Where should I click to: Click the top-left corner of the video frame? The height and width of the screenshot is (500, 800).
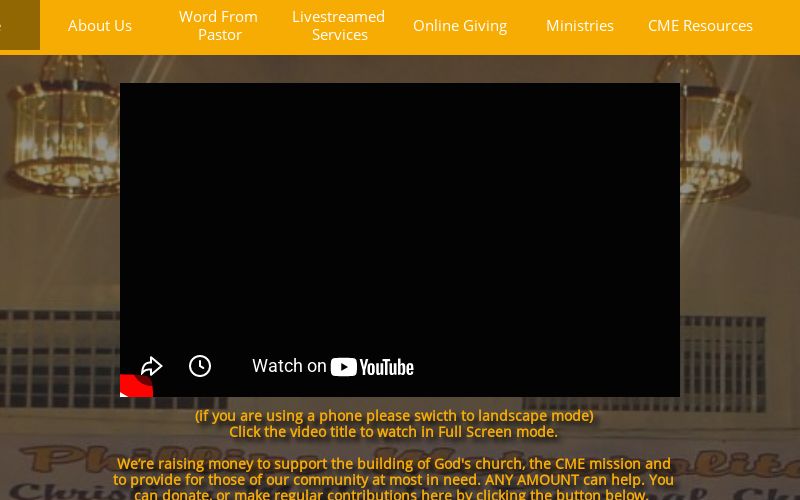(124, 87)
